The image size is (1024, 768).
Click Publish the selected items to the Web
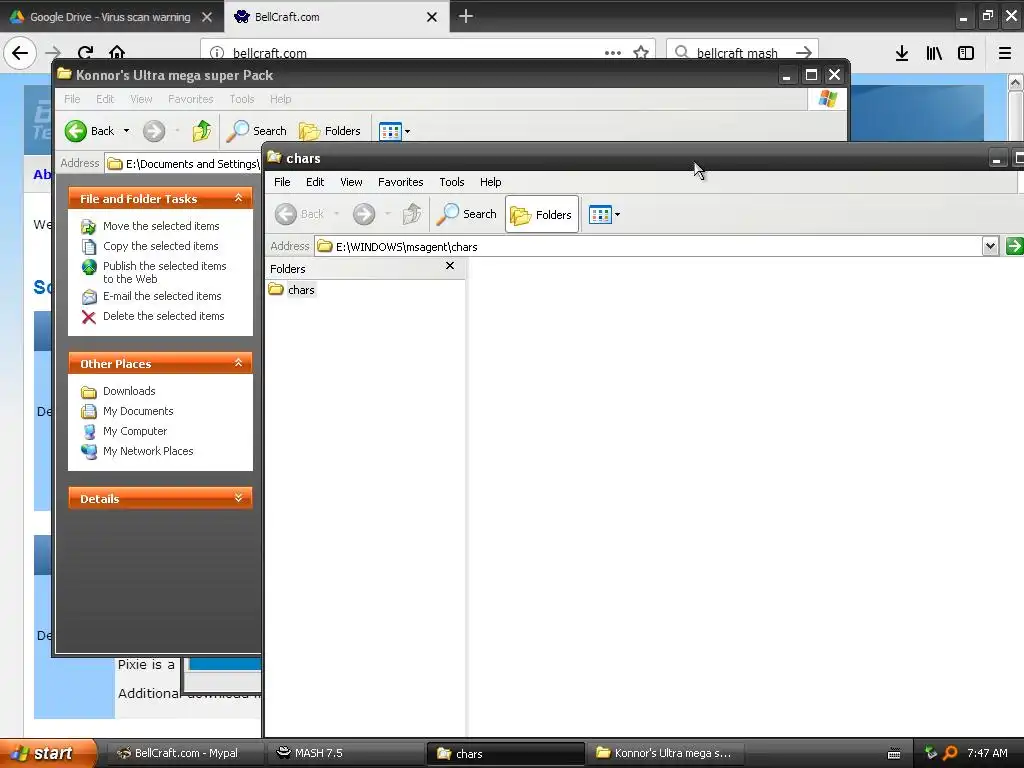point(164,272)
